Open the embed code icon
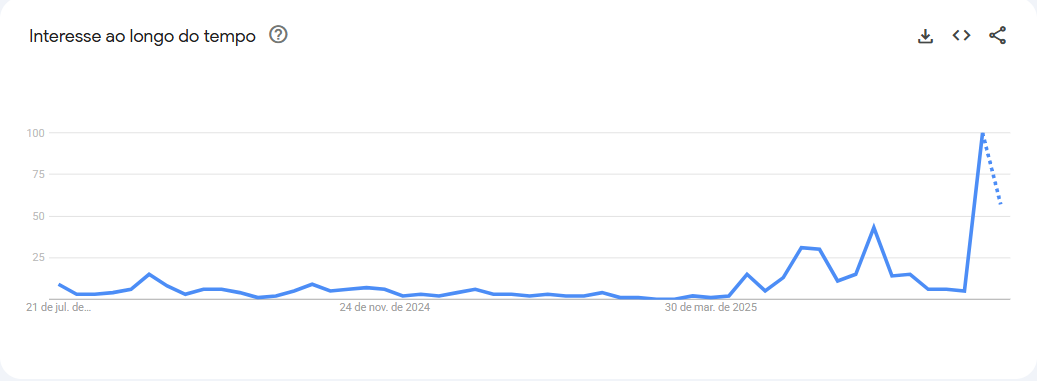1037x381 pixels. pyautogui.click(x=961, y=36)
